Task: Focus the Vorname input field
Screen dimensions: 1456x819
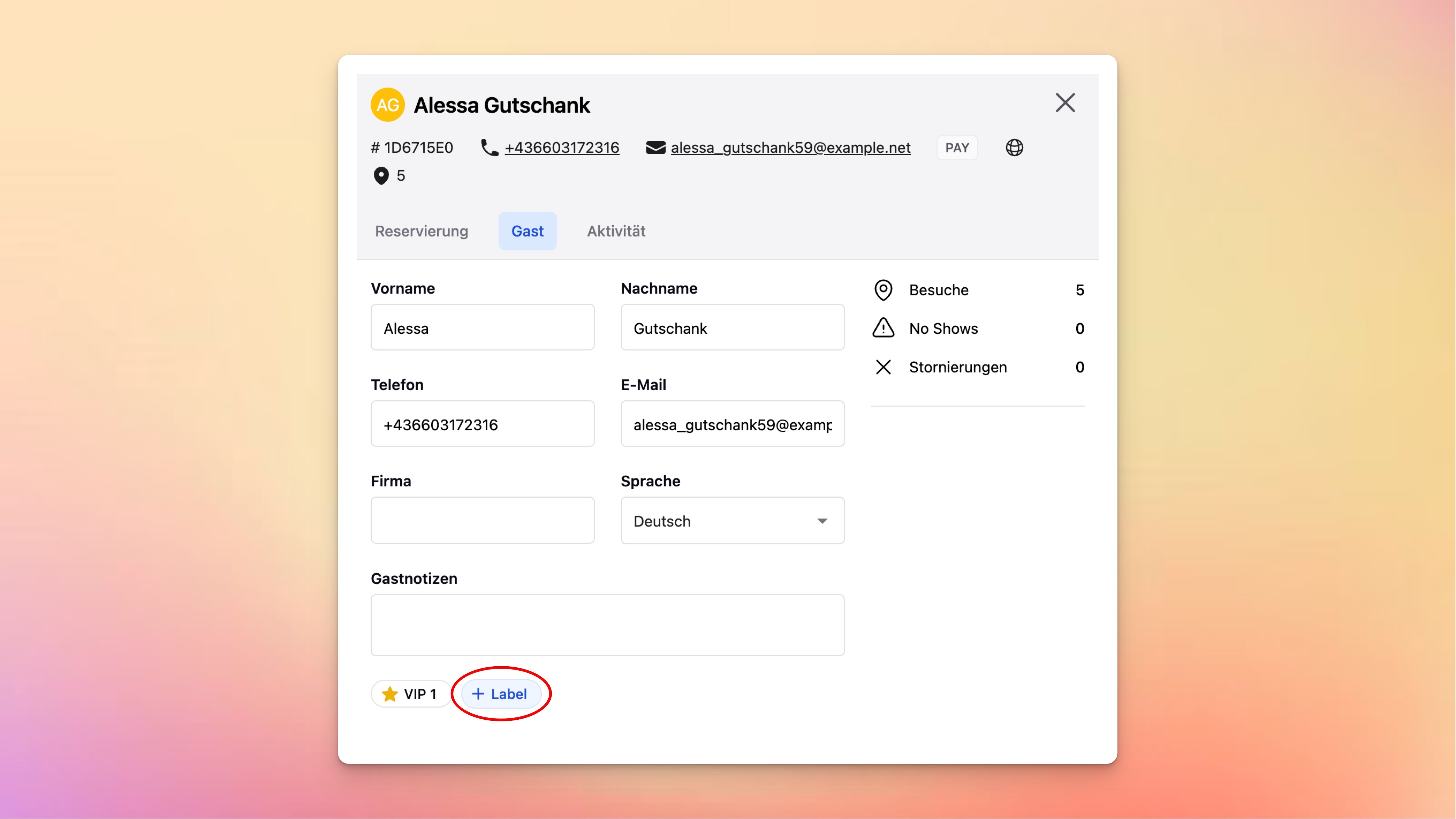Action: [482, 327]
